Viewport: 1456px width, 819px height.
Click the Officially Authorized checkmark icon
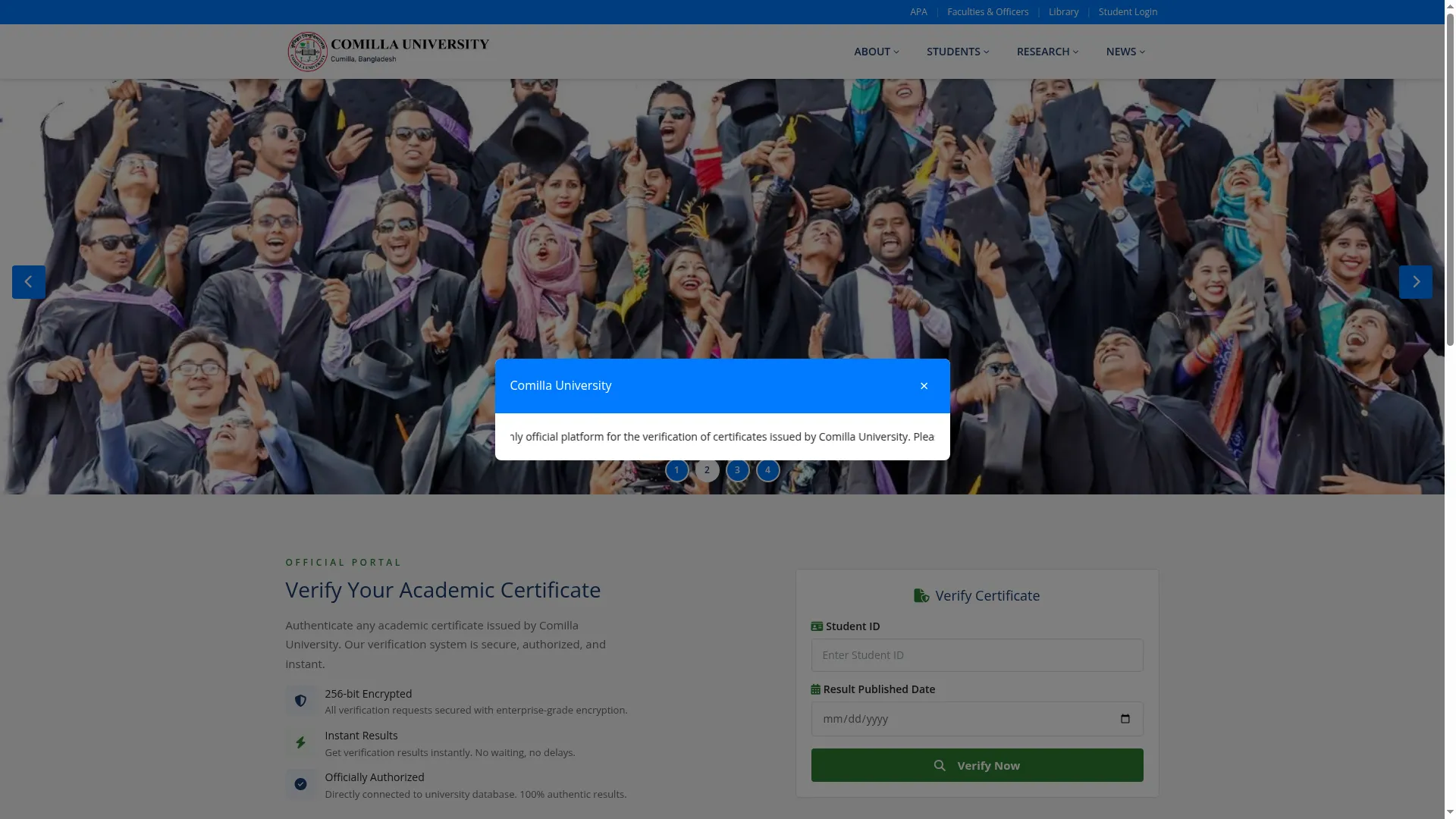300,784
